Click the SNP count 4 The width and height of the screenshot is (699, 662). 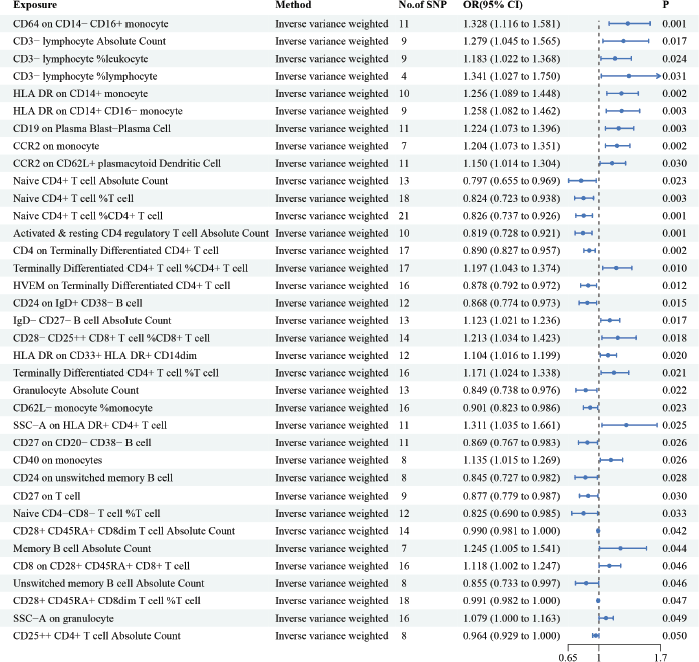click(404, 76)
